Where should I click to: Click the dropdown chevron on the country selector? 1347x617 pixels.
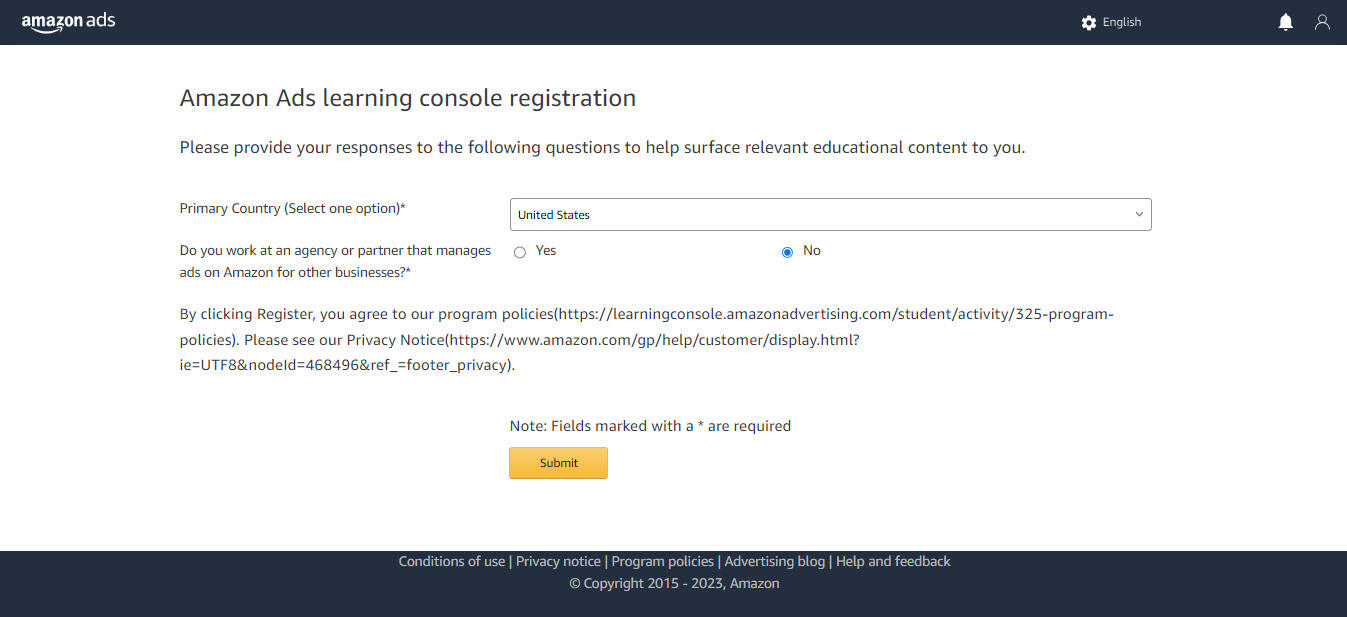(1138, 214)
